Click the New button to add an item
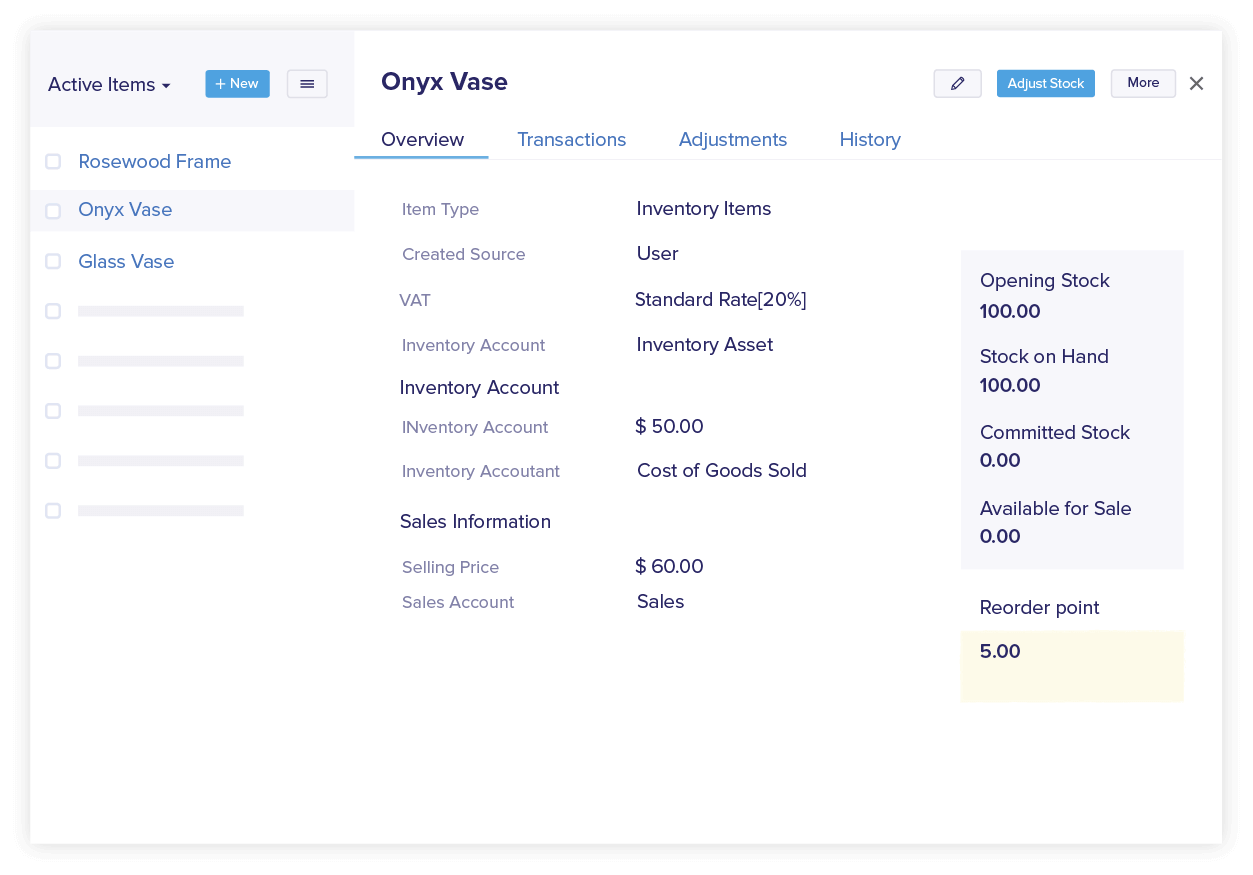The height and width of the screenshot is (875, 1253). pyautogui.click(x=237, y=84)
